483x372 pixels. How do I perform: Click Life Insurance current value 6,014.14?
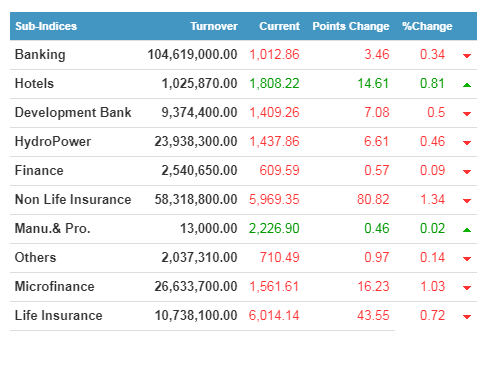(274, 316)
